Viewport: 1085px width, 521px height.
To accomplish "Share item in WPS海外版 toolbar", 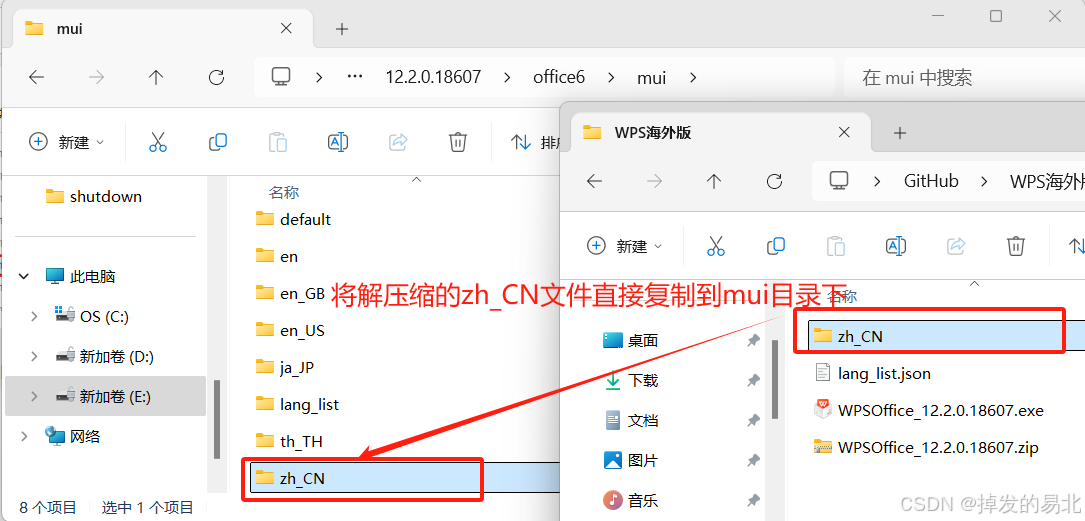I will [x=956, y=246].
